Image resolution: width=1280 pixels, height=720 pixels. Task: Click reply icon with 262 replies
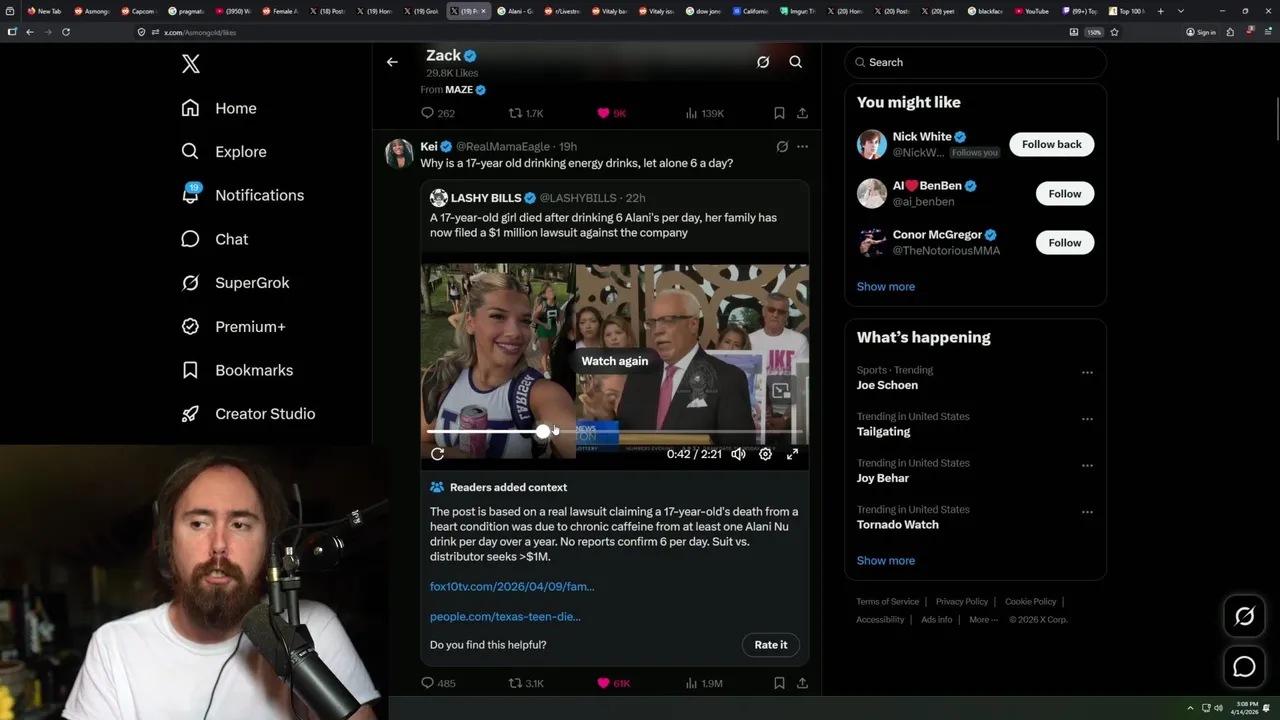click(427, 113)
